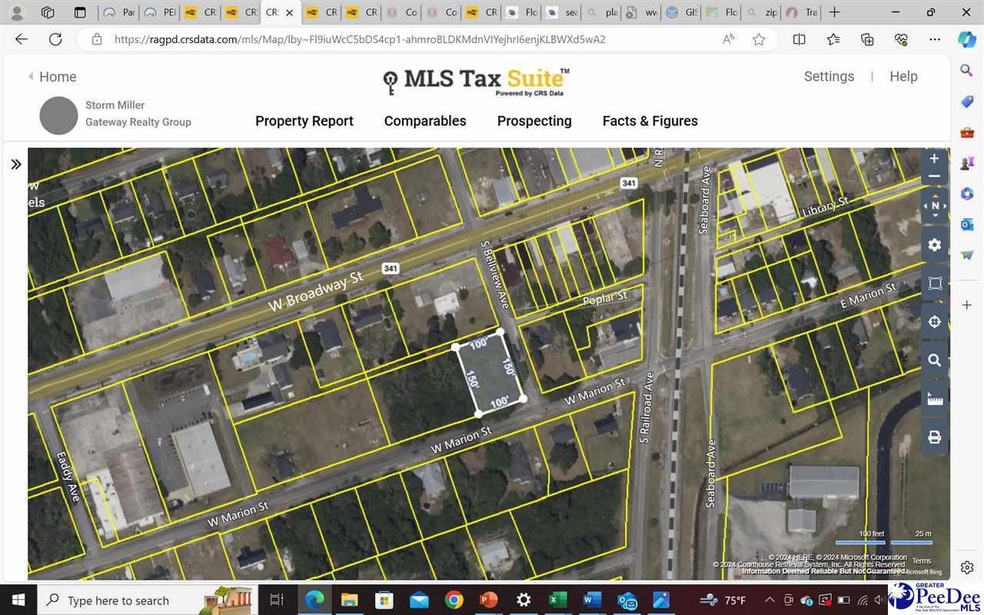Open Excel from the Windows taskbar

tap(557, 600)
